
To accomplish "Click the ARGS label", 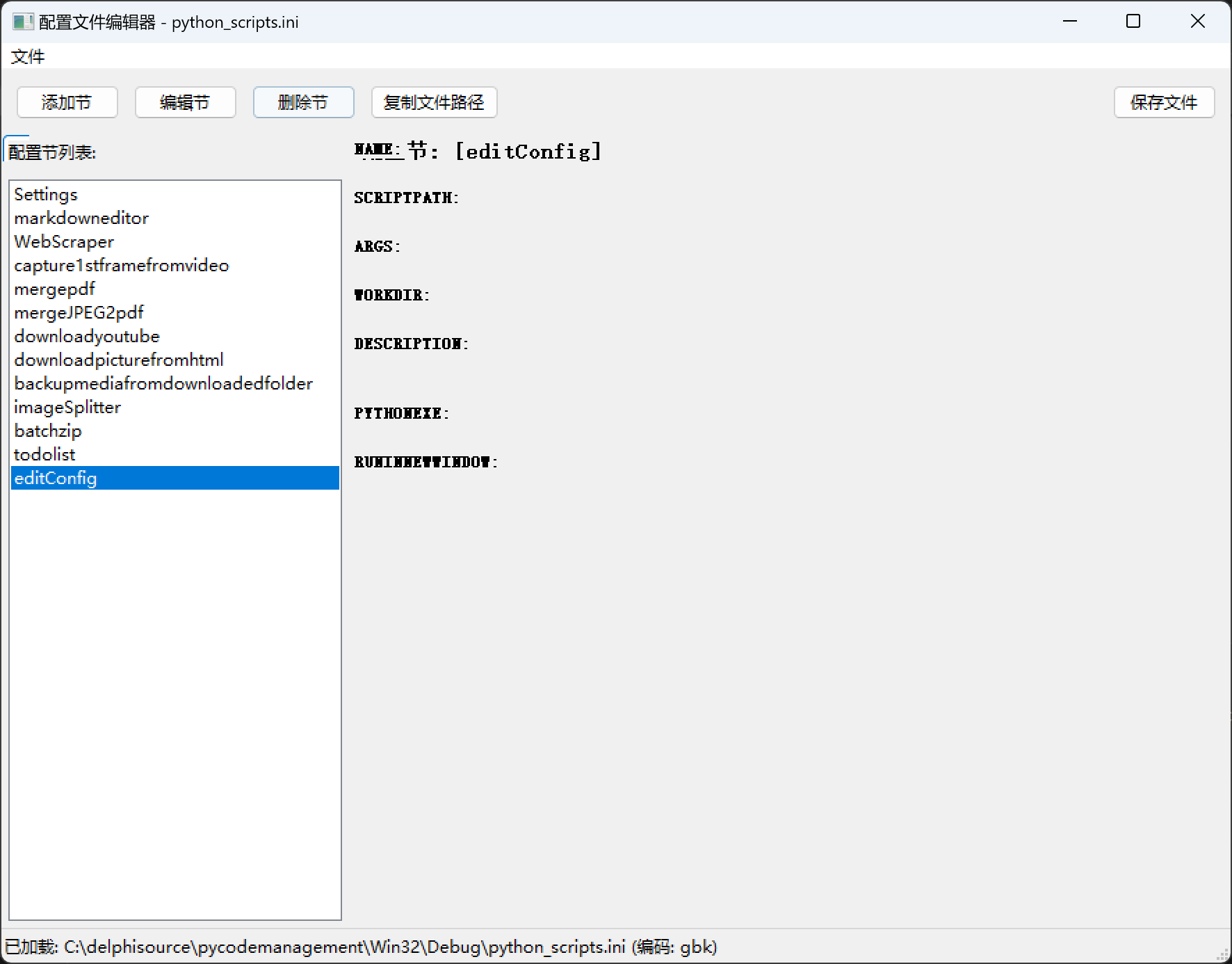I will [378, 246].
